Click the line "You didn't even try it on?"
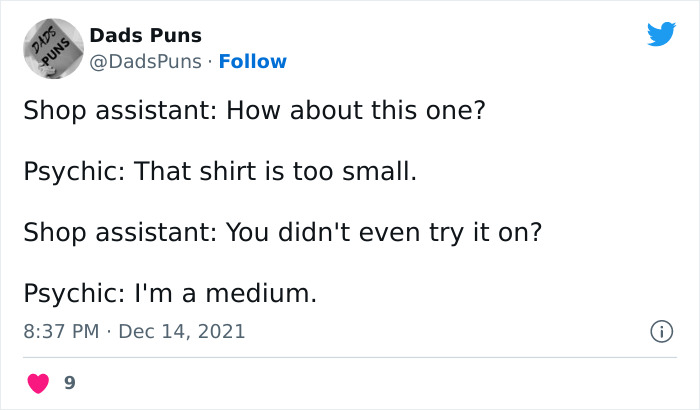Image resolution: width=700 pixels, height=410 pixels. pos(383,232)
